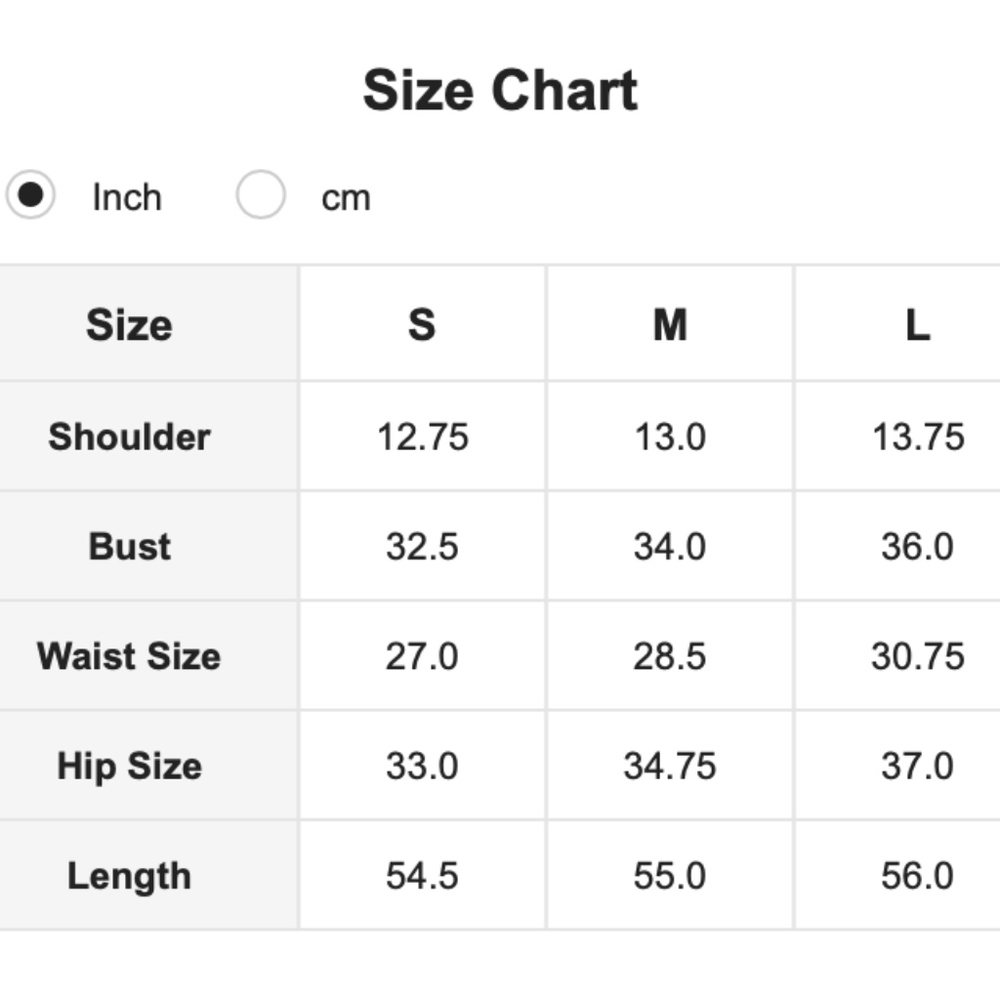Click the 30.75 waist value for L

(x=917, y=657)
